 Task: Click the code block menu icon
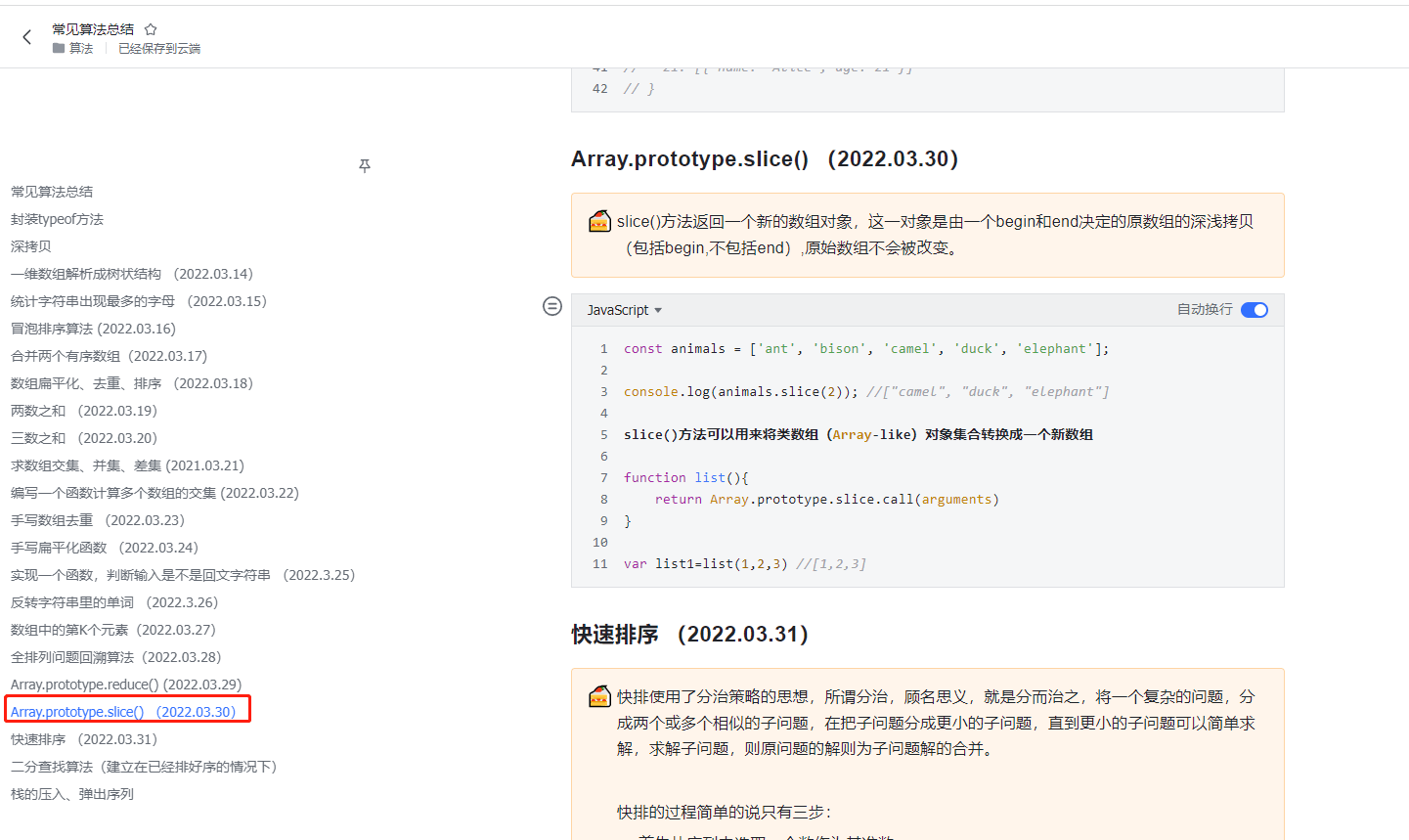coord(552,306)
